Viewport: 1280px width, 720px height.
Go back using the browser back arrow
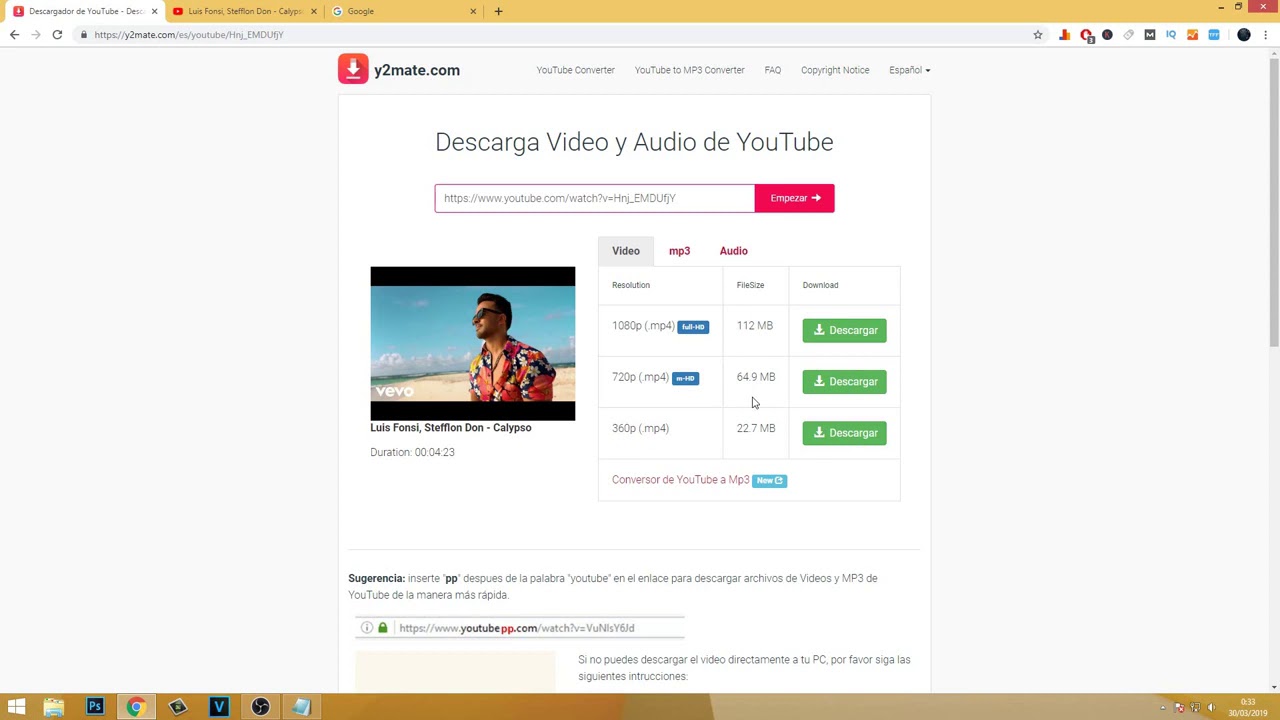14,35
